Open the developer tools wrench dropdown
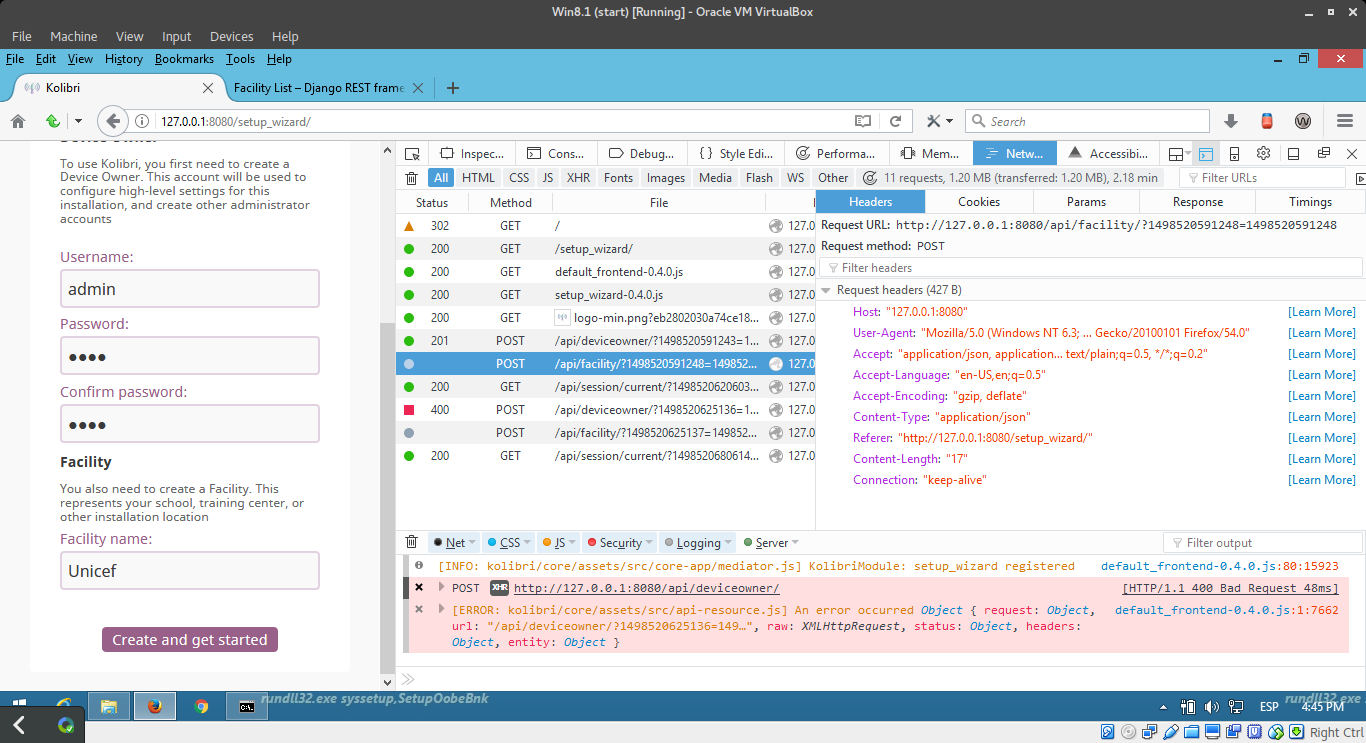 tap(939, 121)
